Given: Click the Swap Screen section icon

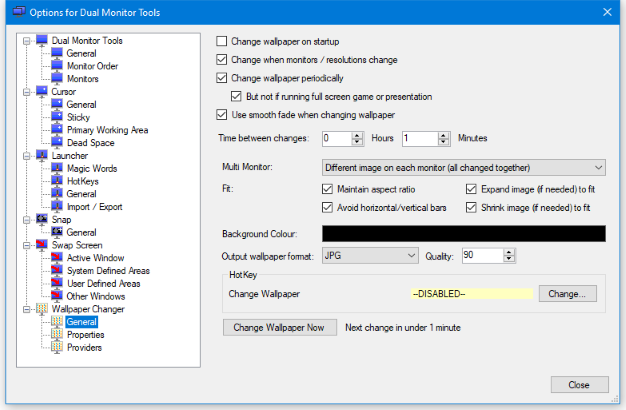Looking at the screenshot, I should click(42, 245).
